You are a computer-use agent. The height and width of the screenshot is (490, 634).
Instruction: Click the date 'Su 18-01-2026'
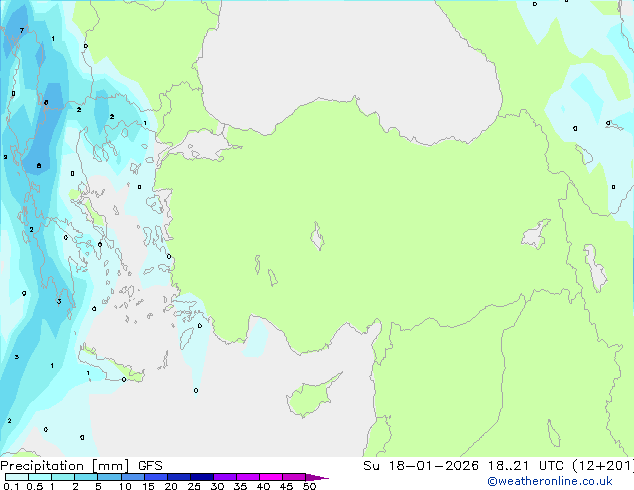tap(421, 466)
